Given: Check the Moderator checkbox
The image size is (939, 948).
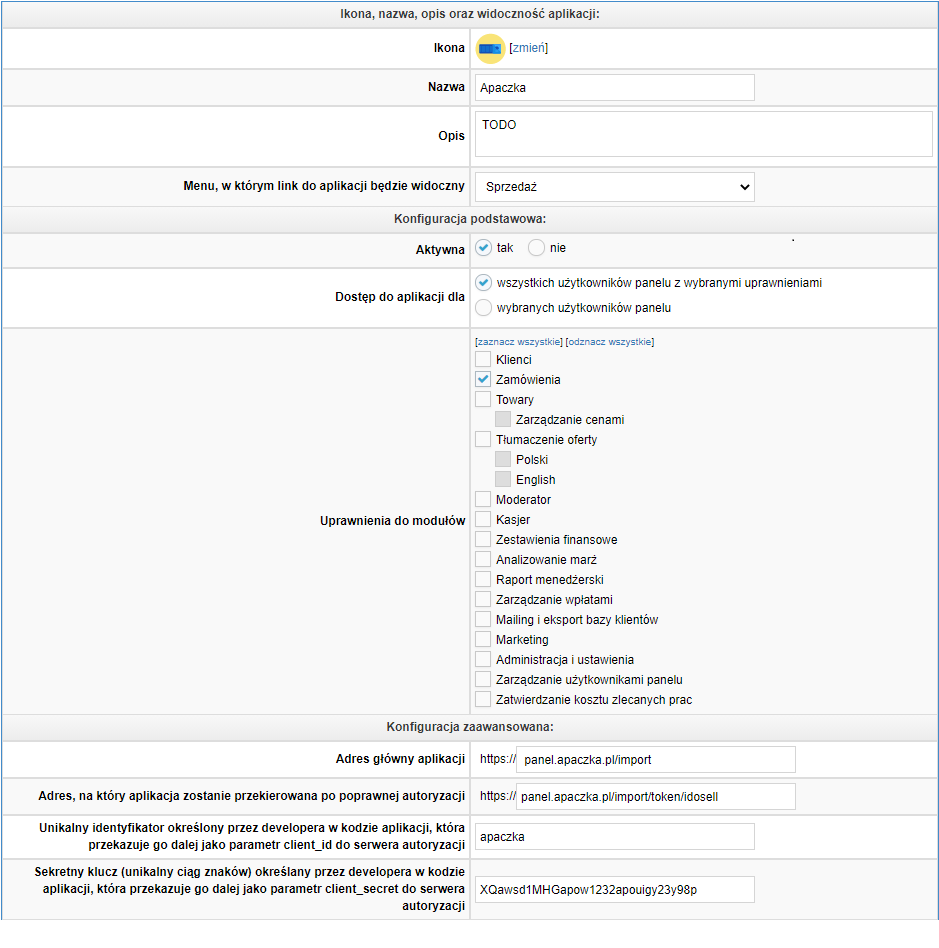Looking at the screenshot, I should tap(483, 500).
